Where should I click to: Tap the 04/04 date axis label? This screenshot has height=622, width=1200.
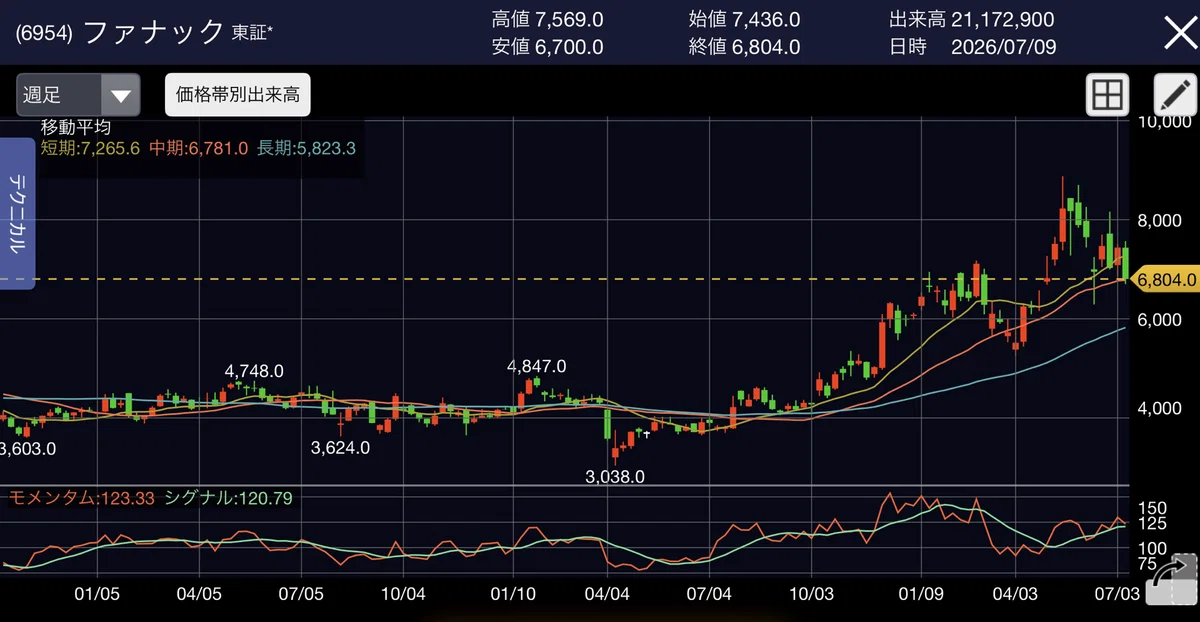(x=607, y=593)
